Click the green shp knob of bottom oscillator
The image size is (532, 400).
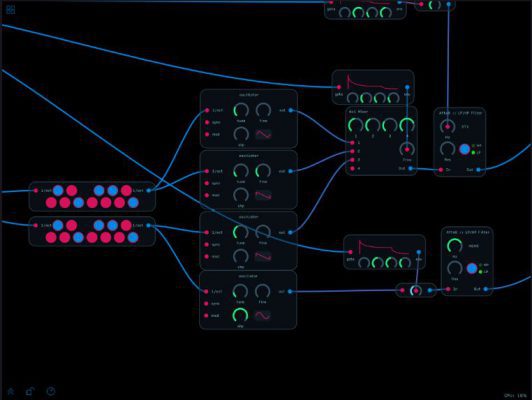(x=240, y=315)
